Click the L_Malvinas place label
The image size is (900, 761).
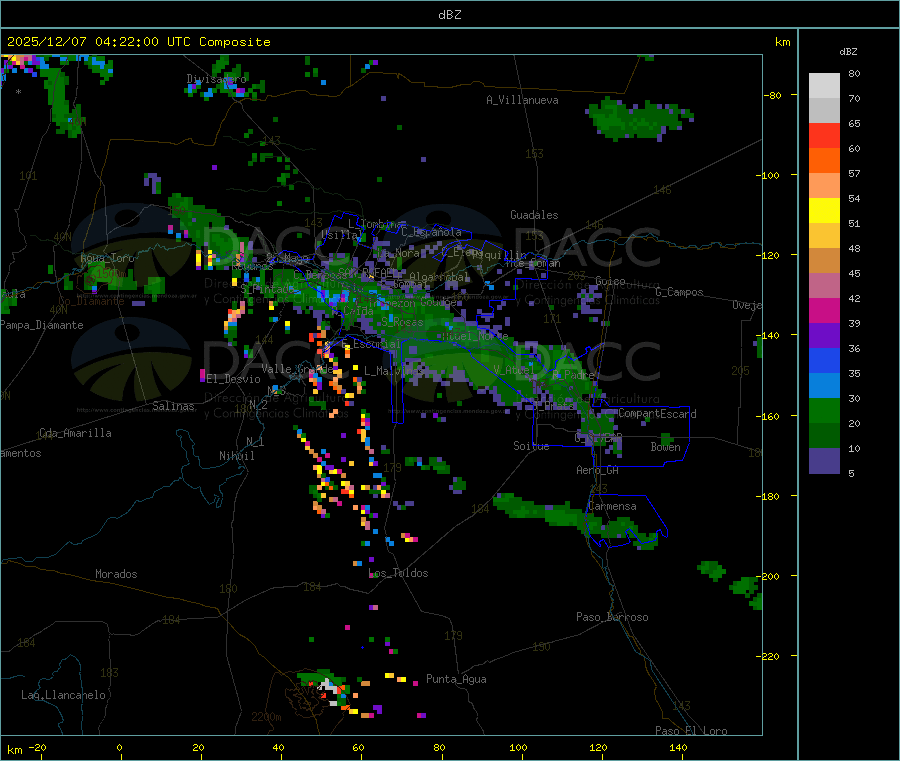[x=394, y=371]
